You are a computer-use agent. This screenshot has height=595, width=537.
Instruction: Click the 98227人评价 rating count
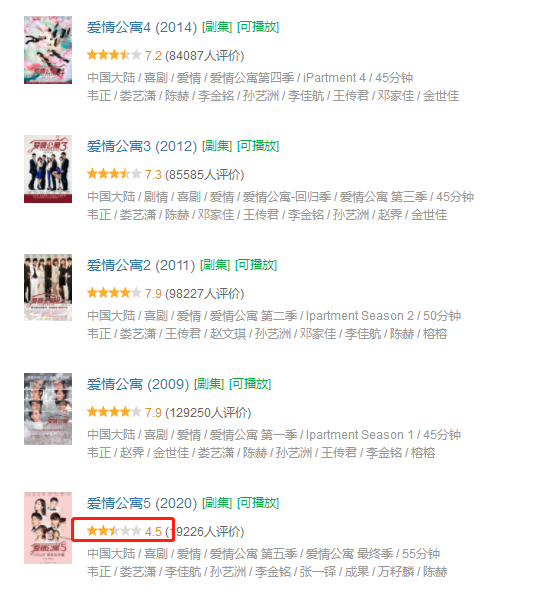tap(205, 293)
